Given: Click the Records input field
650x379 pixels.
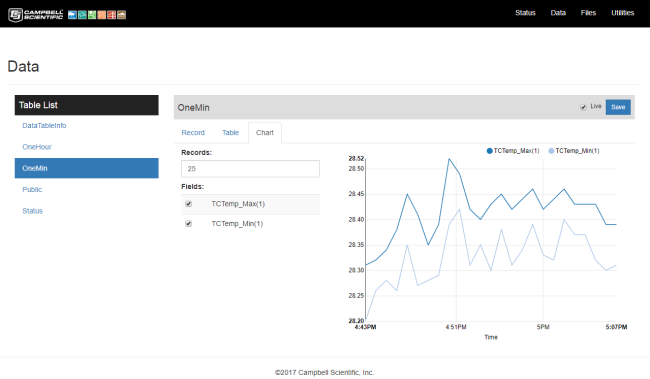Looking at the screenshot, I should pos(250,169).
